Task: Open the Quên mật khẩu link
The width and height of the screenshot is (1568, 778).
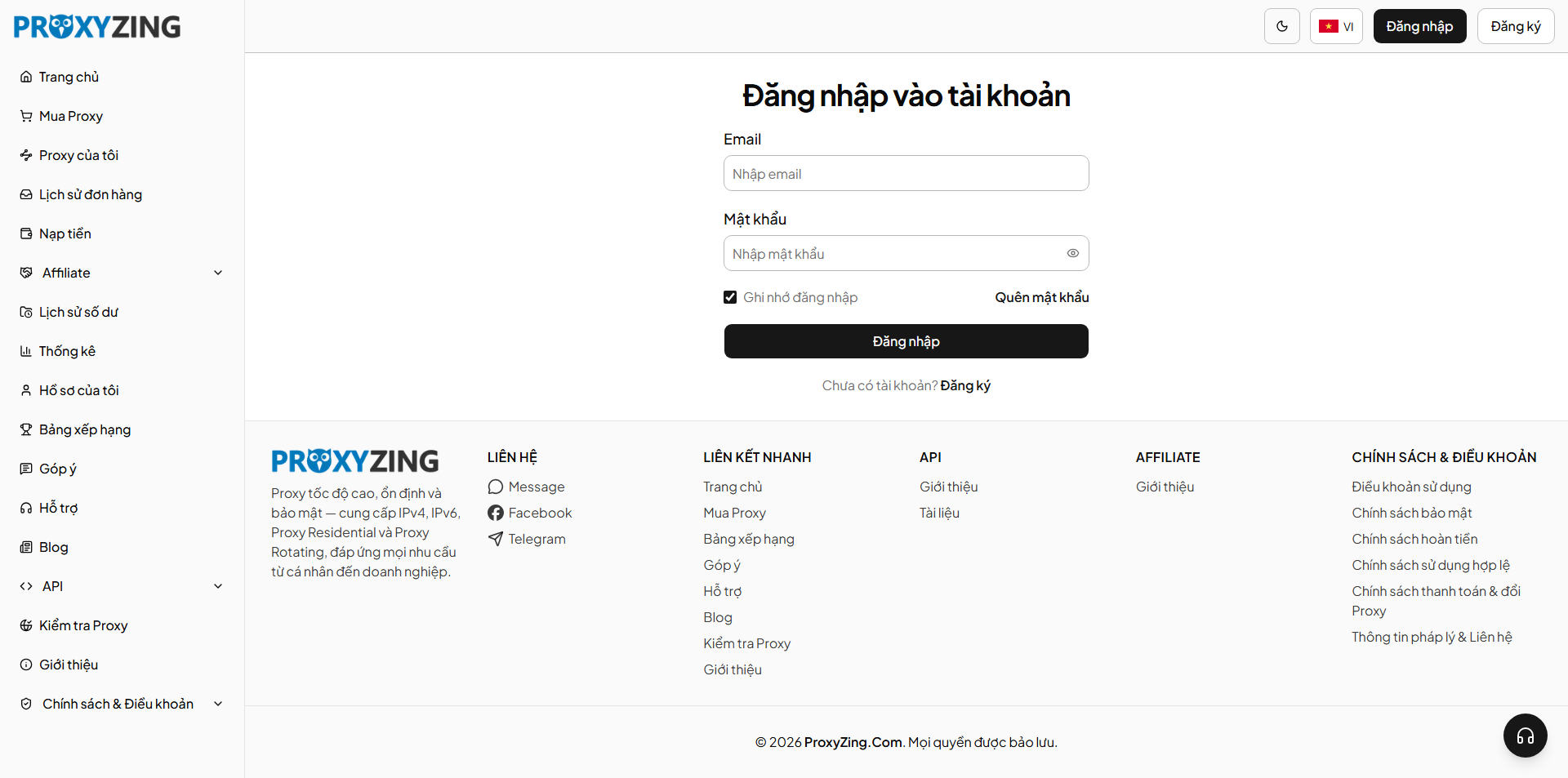Action: click(x=1041, y=297)
